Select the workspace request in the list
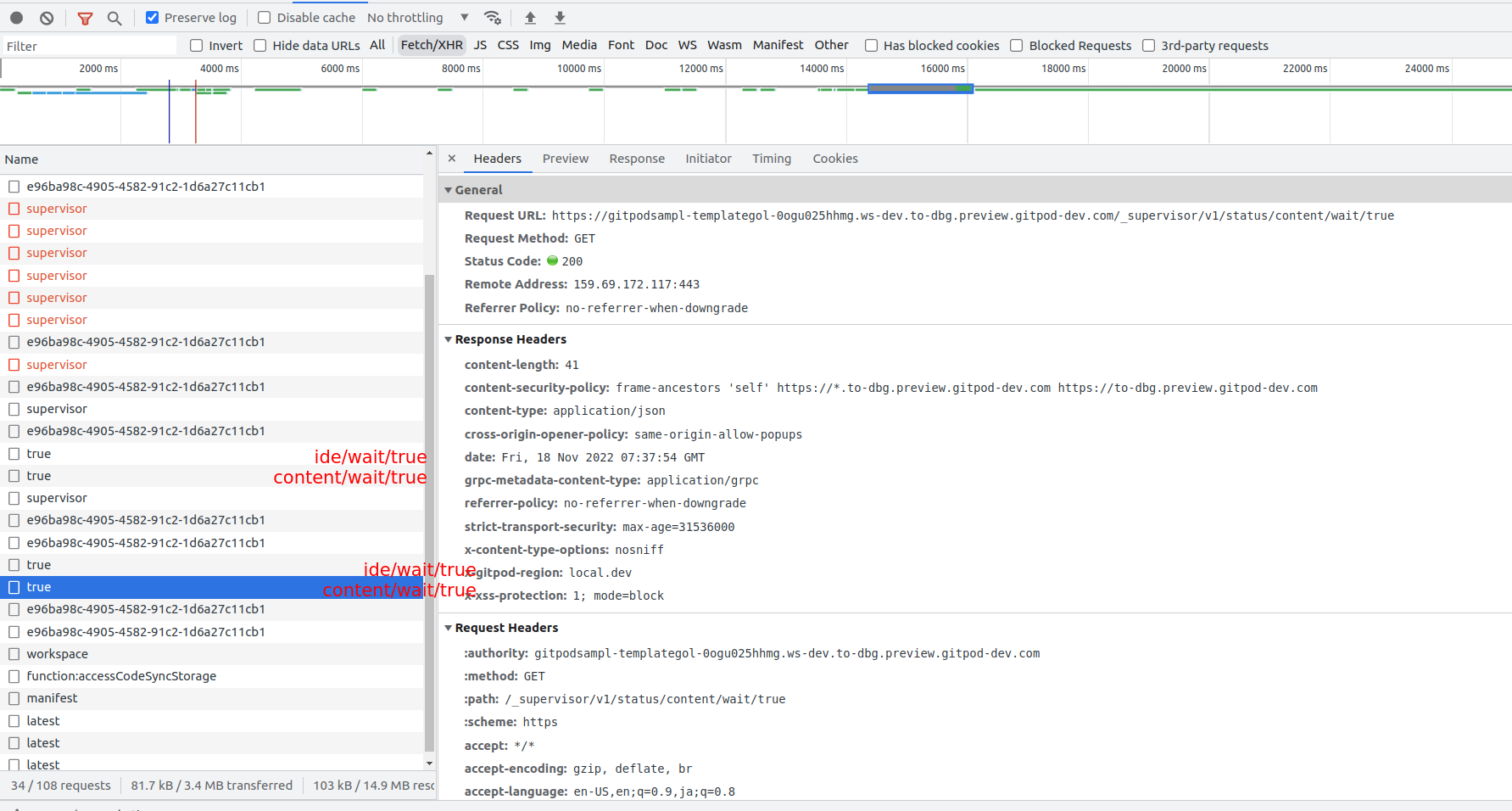Viewport: 1512px width, 811px height. (57, 653)
